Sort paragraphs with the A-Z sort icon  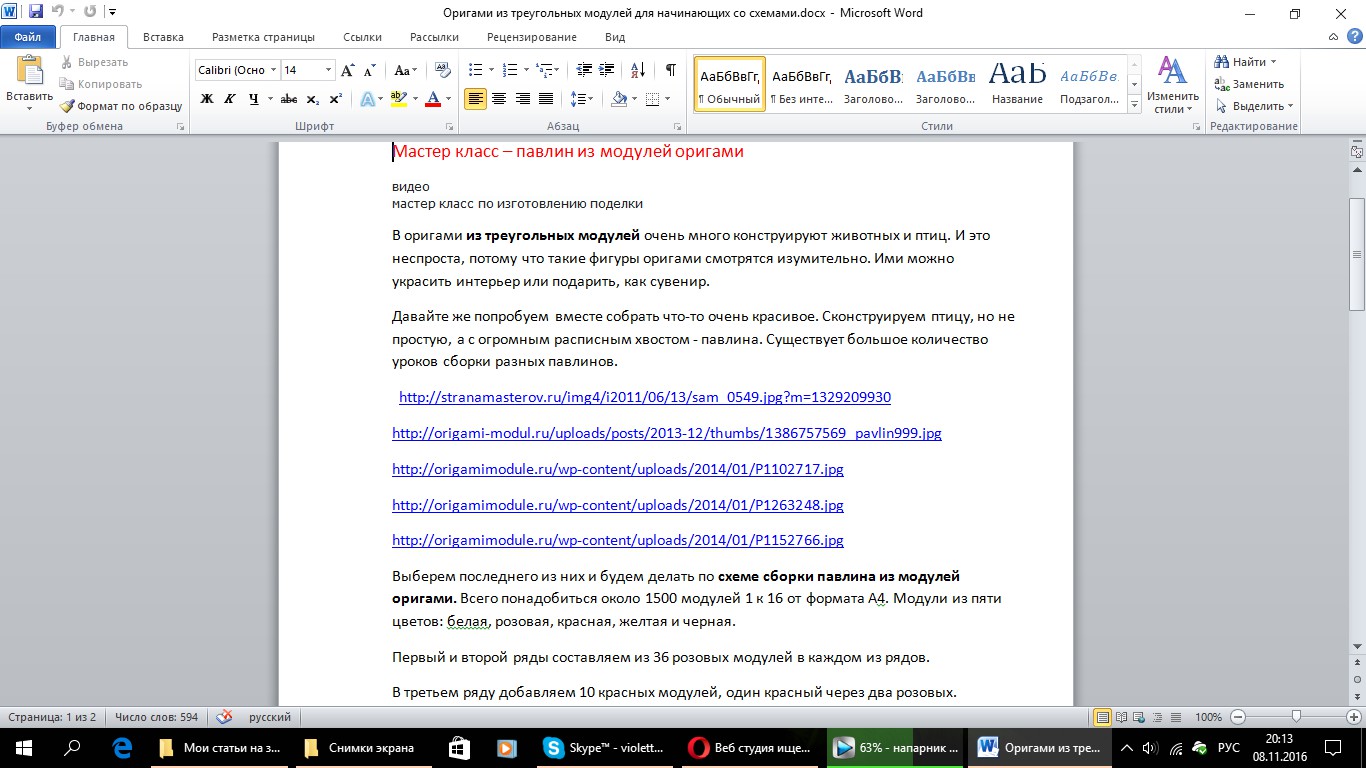pos(637,70)
